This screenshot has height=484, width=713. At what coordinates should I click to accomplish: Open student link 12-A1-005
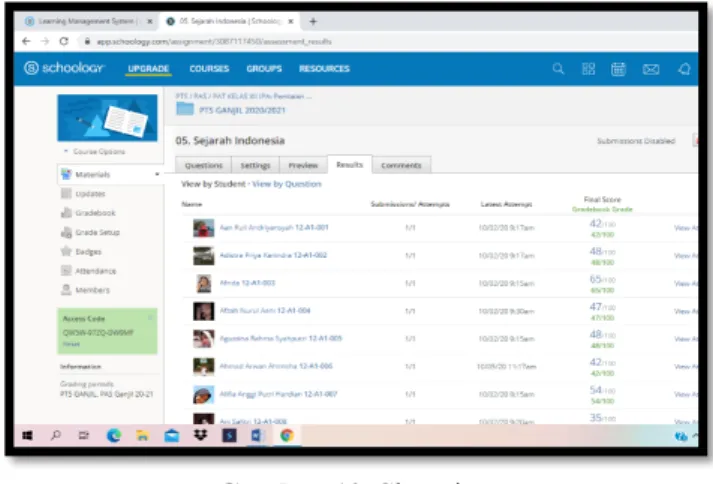(281, 338)
